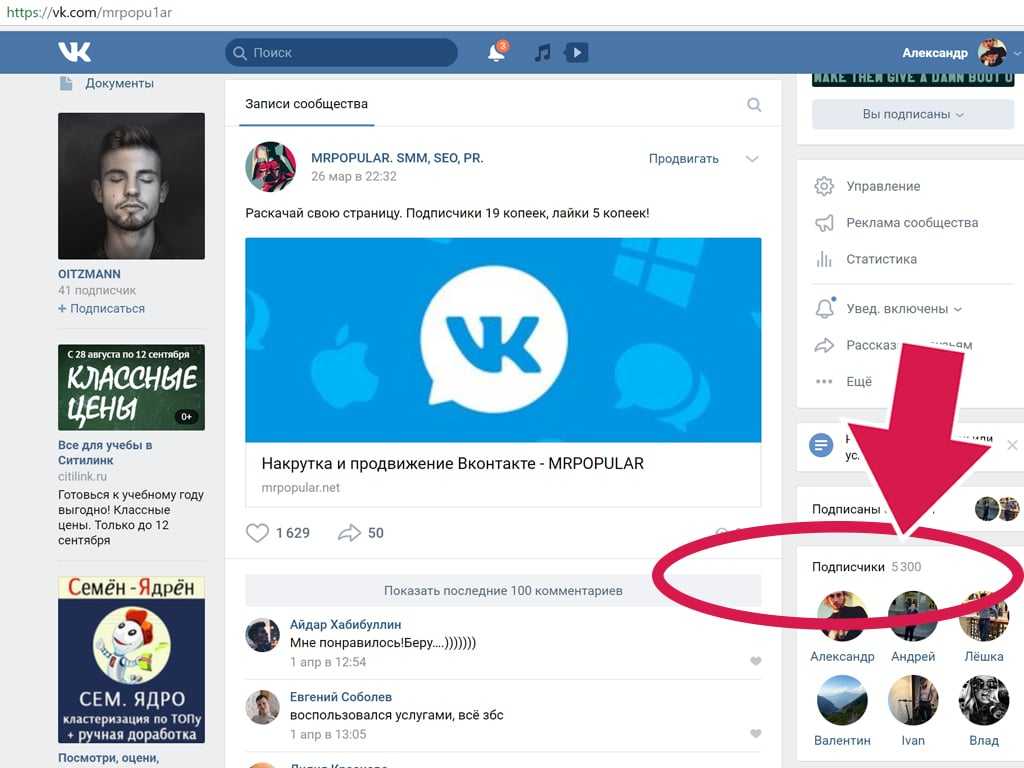Open Айдар Хабибуллин commenter profile
Viewport: 1024px width, 768px height.
click(345, 624)
